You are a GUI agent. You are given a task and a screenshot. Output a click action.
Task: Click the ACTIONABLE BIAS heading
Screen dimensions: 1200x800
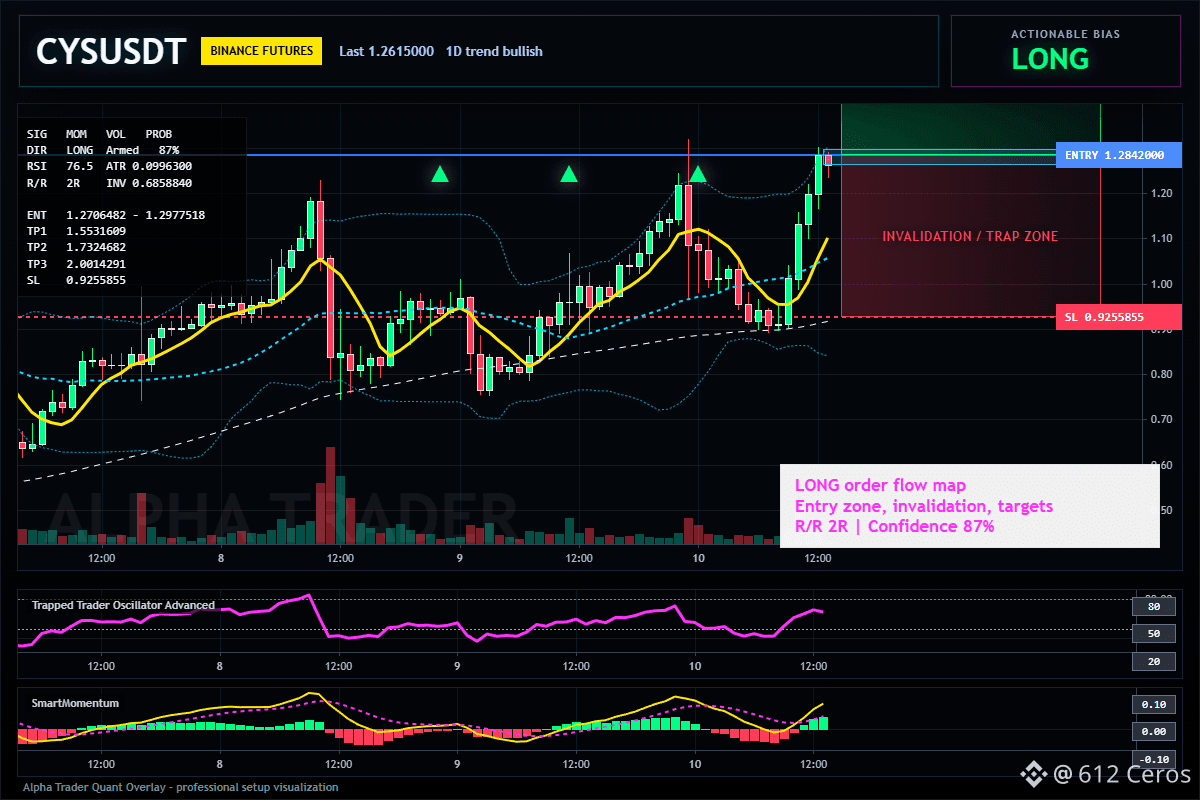click(x=1065, y=34)
